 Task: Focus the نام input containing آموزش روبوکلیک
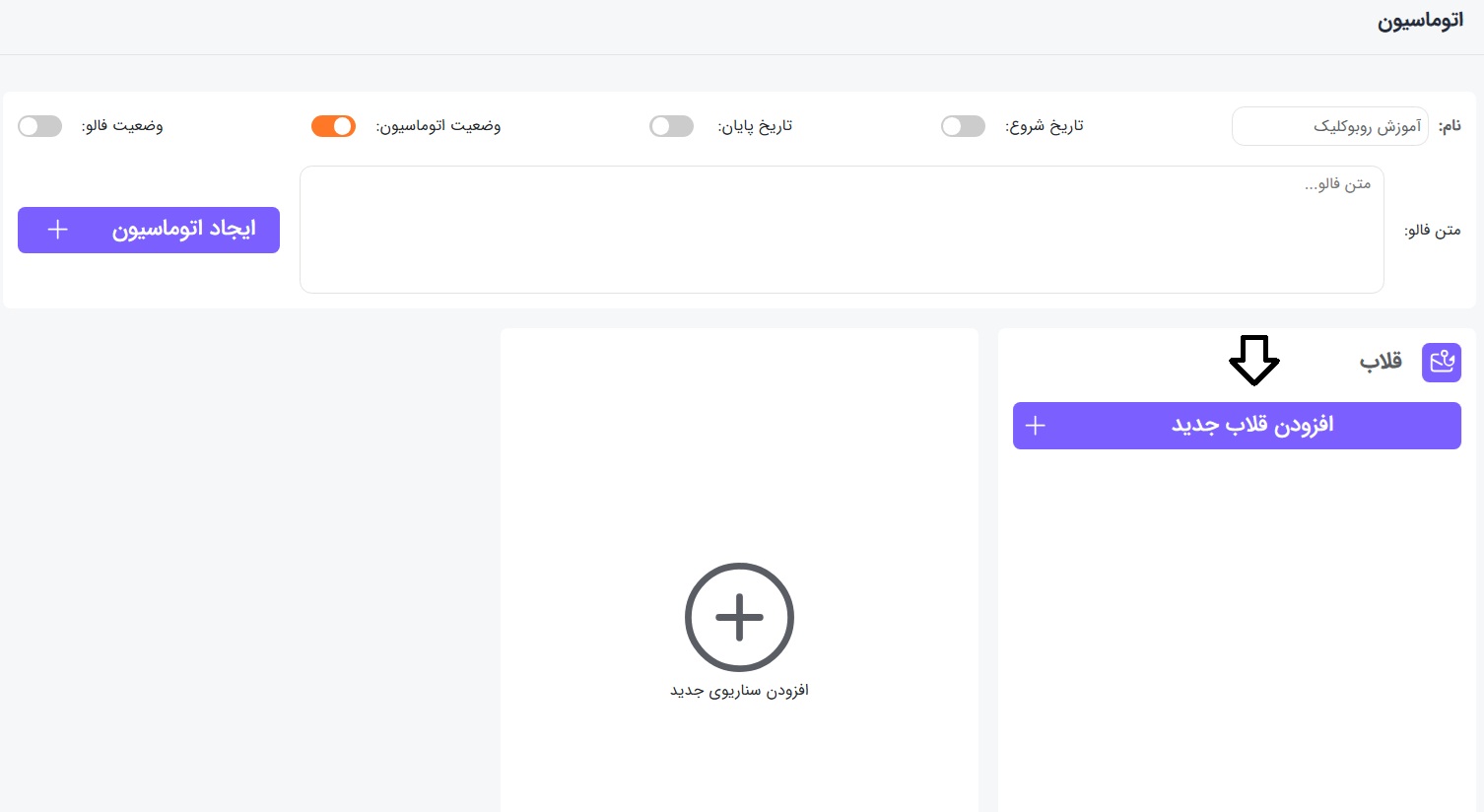tap(1328, 127)
